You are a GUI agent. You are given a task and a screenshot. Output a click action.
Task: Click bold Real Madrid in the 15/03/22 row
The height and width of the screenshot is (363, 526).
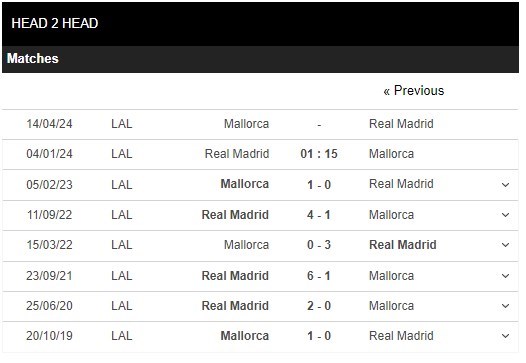pyautogui.click(x=403, y=245)
